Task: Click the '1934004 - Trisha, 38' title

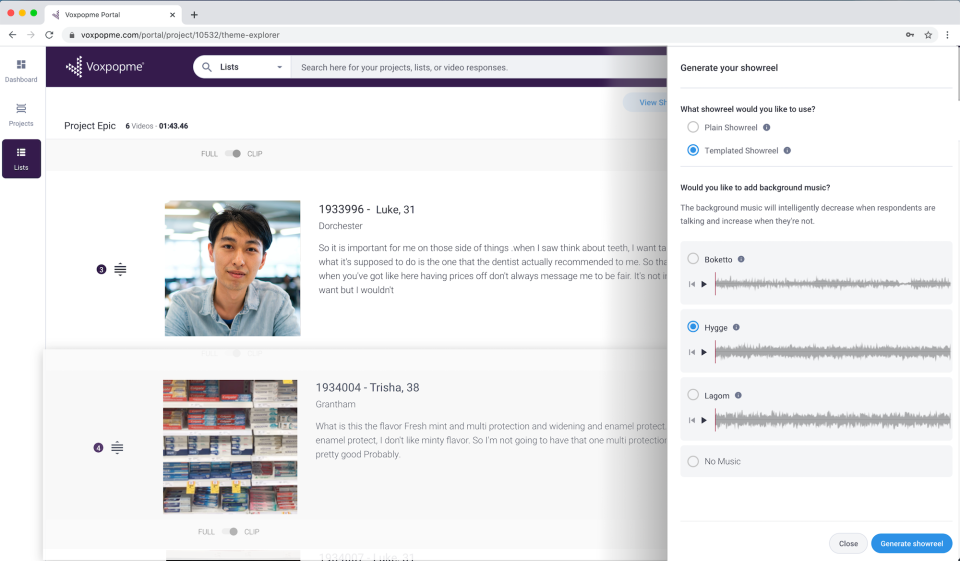Action: click(x=367, y=388)
